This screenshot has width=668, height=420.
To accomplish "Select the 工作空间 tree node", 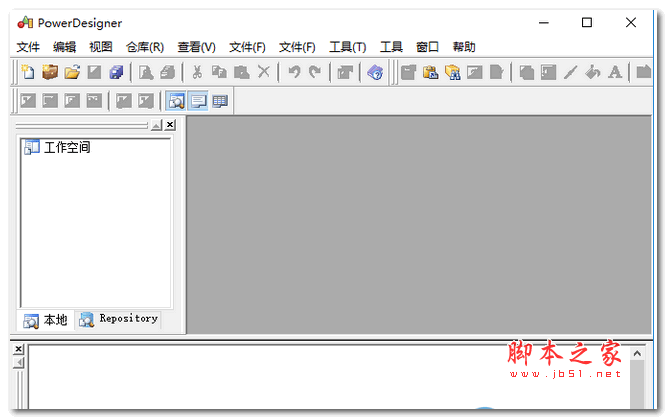I will pyautogui.click(x=67, y=147).
